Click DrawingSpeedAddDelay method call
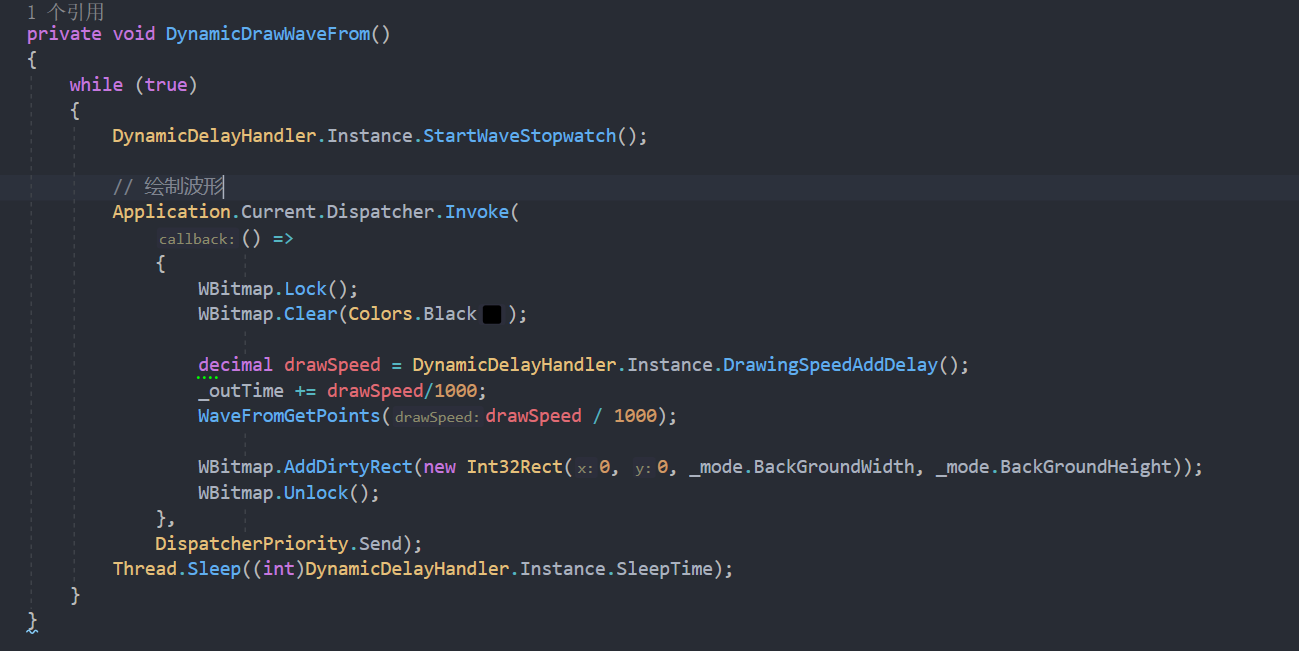 tap(831, 365)
